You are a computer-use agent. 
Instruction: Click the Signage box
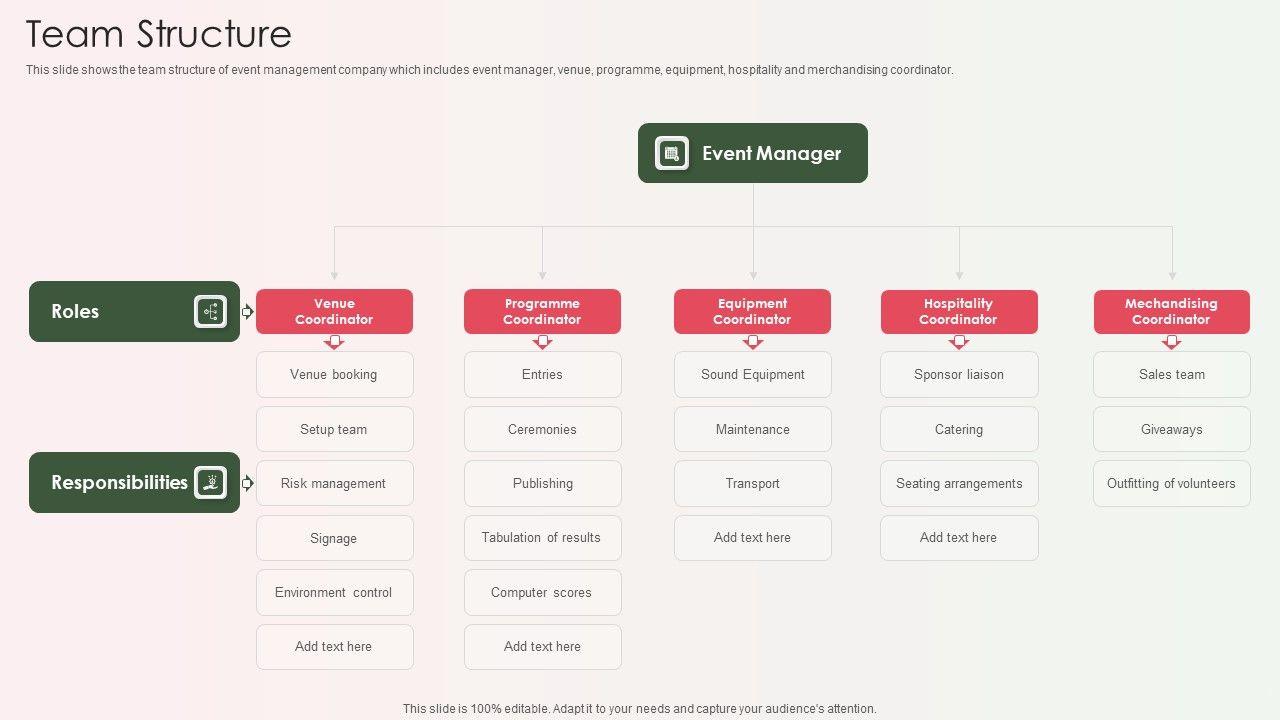pyautogui.click(x=334, y=538)
